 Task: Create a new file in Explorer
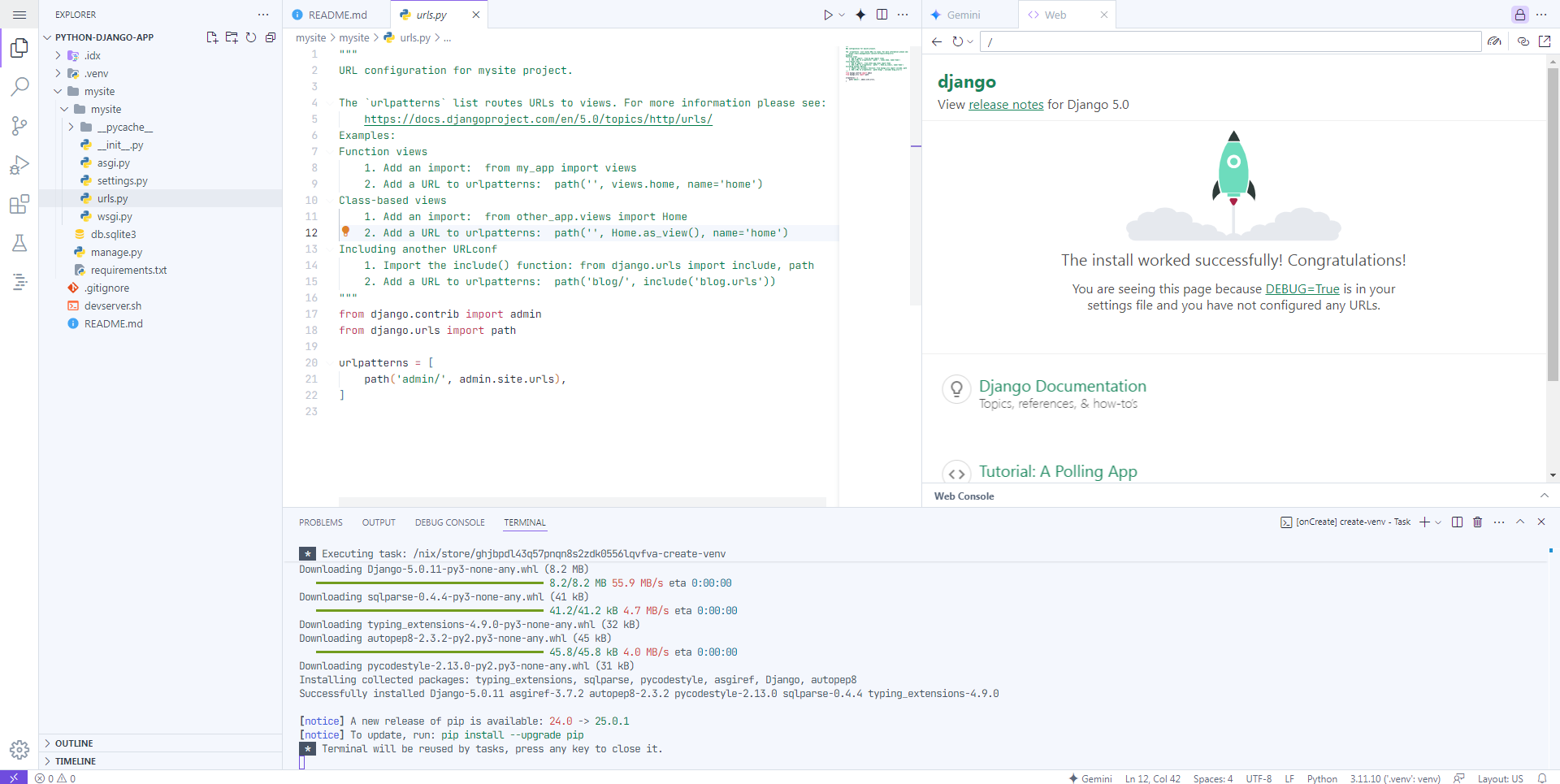coord(212,37)
